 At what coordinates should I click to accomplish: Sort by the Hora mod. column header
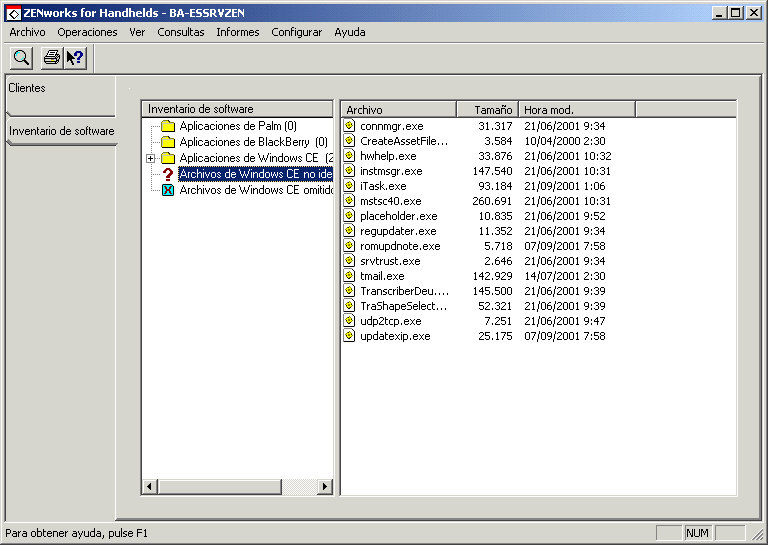pyautogui.click(x=576, y=110)
